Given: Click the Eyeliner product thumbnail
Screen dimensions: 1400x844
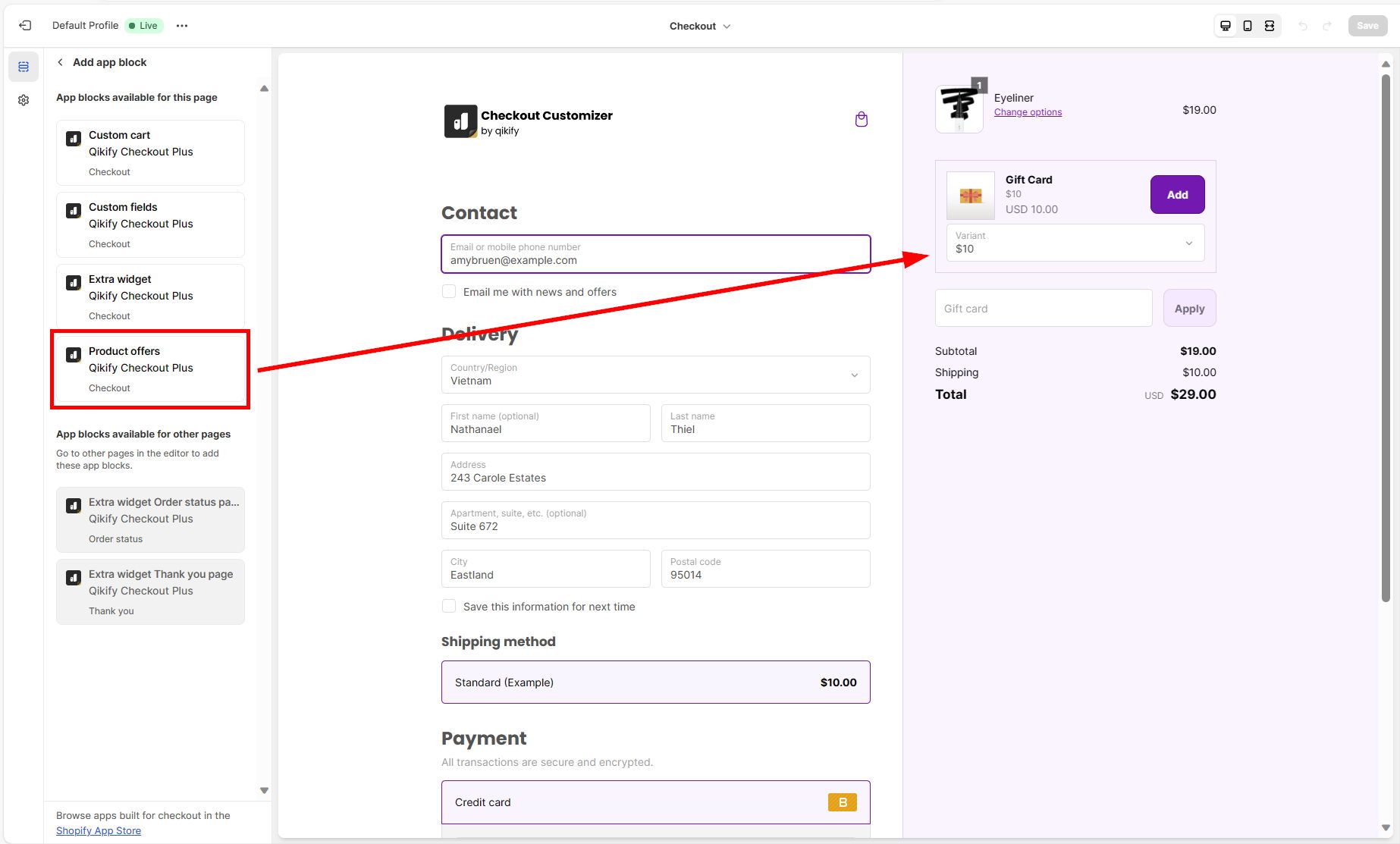Looking at the screenshot, I should [x=959, y=109].
